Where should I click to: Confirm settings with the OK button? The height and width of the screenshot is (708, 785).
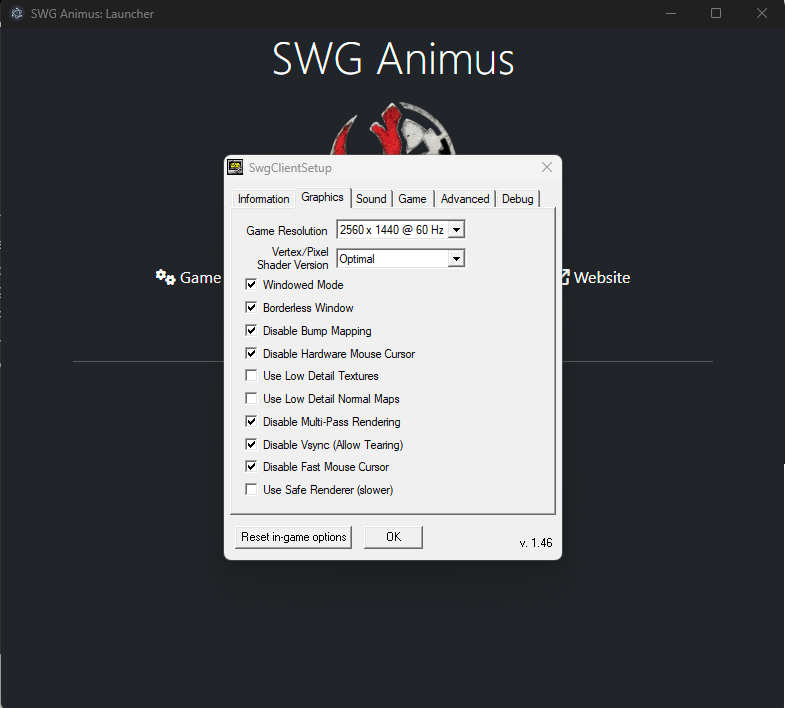click(x=393, y=537)
